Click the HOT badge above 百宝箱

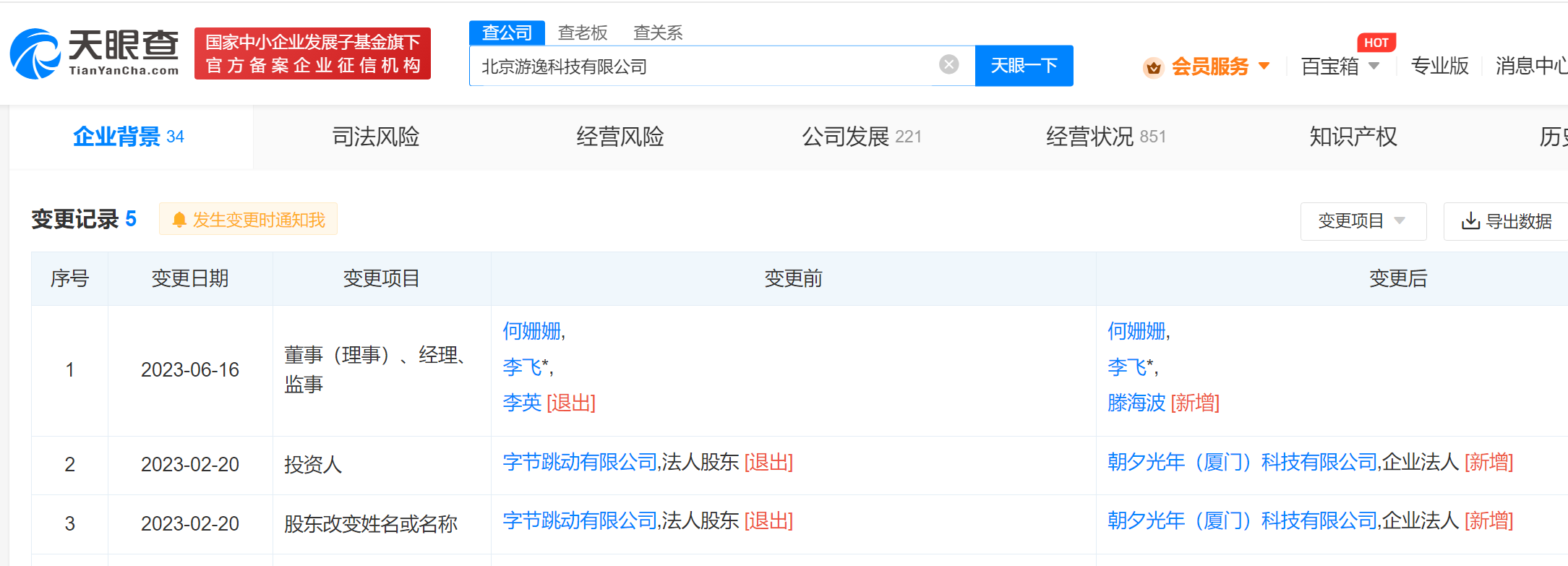tap(1376, 43)
